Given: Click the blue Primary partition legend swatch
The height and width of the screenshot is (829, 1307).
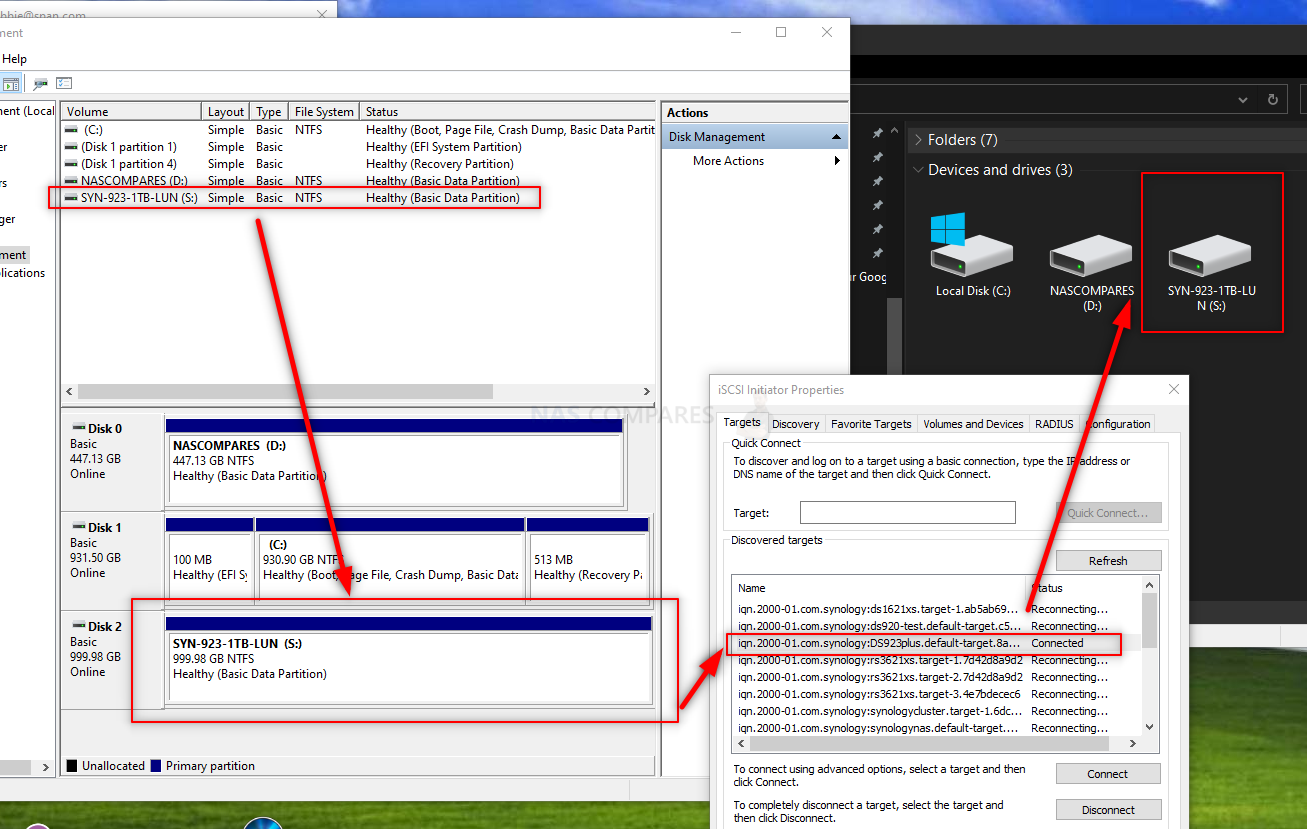Looking at the screenshot, I should click(156, 766).
